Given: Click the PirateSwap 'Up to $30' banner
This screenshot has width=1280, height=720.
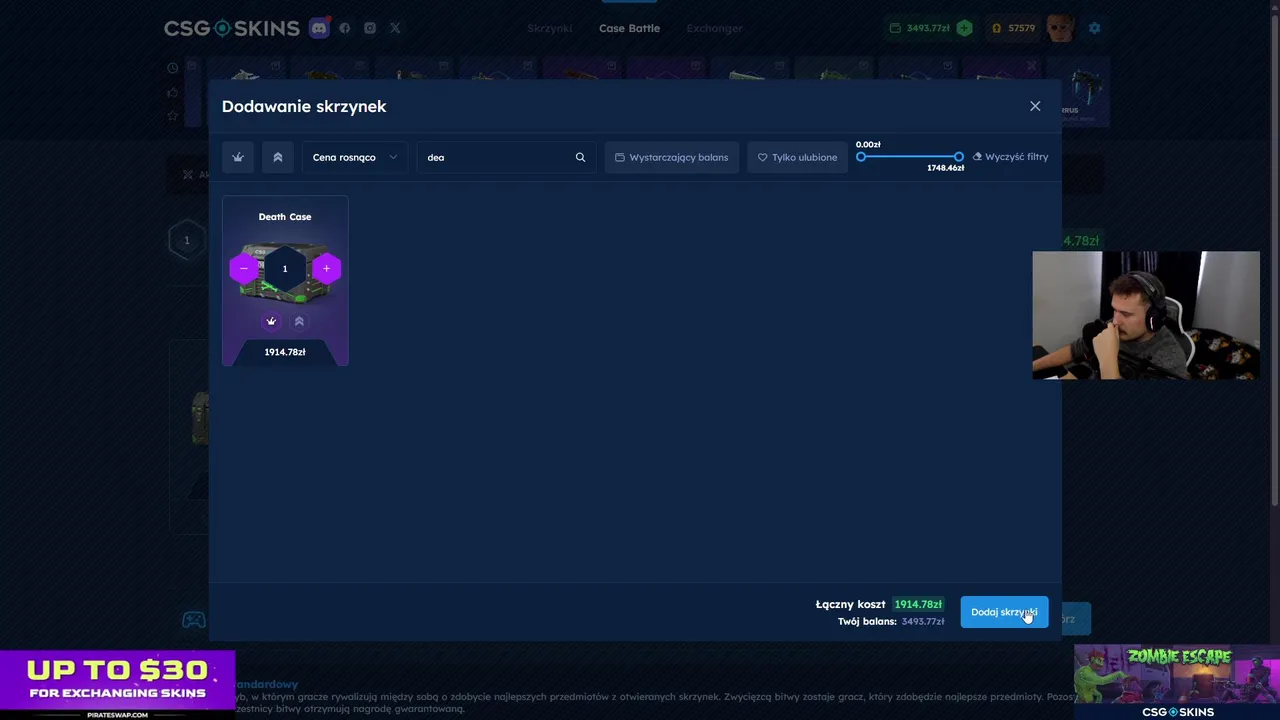Looking at the screenshot, I should [117, 685].
